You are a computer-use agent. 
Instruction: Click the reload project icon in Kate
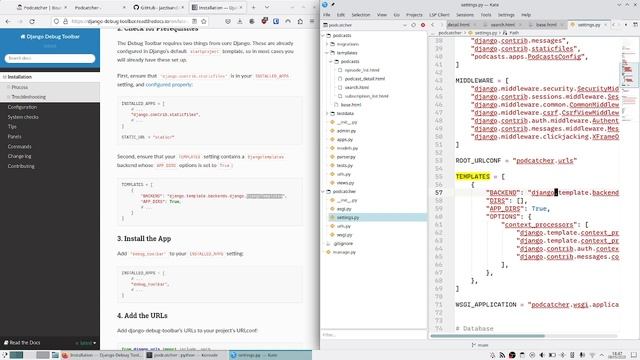pyautogui.click(x=413, y=25)
